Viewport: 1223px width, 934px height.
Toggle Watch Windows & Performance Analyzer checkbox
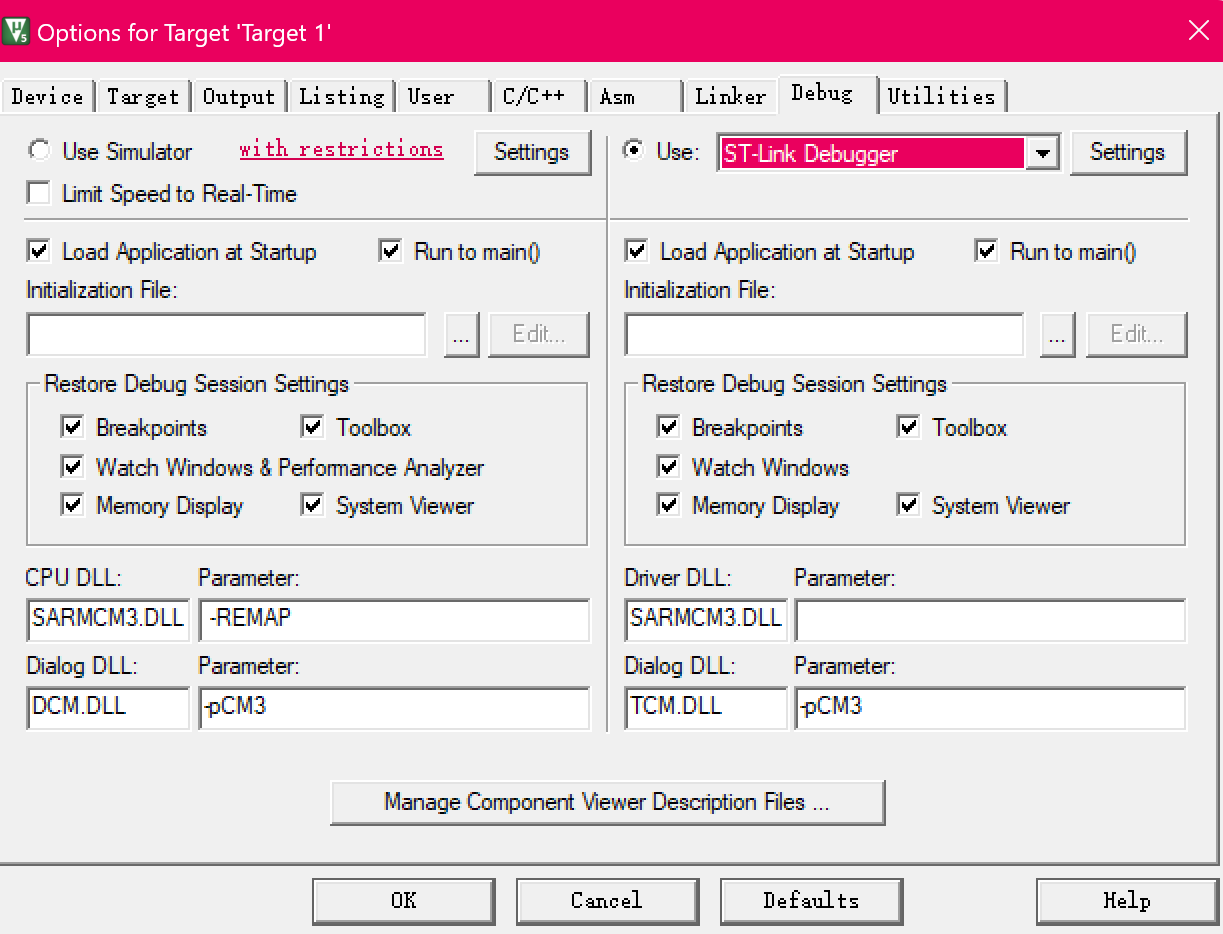72,467
